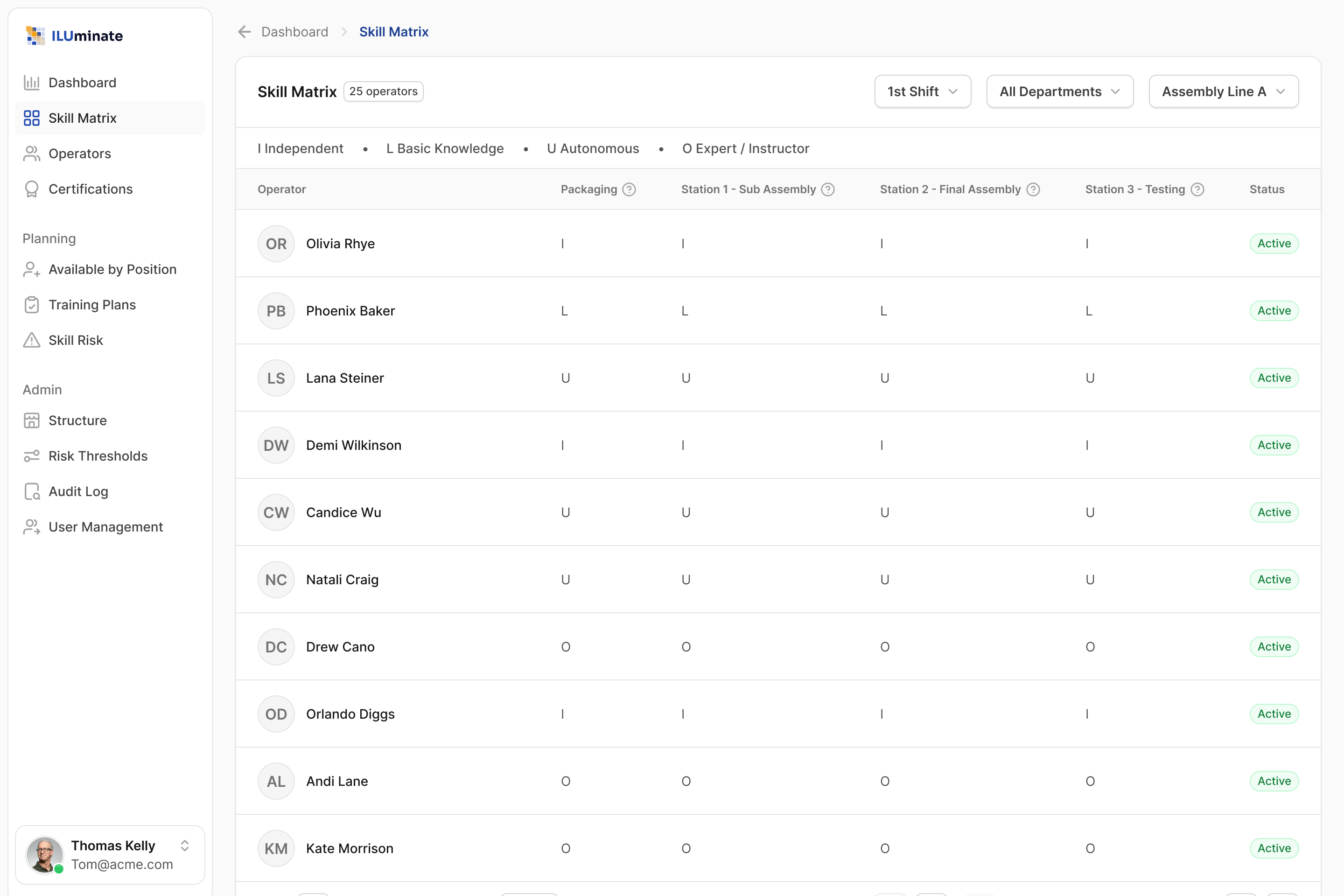Click Station 3 - Testing help icon
The image size is (1344, 896).
coord(1198,190)
